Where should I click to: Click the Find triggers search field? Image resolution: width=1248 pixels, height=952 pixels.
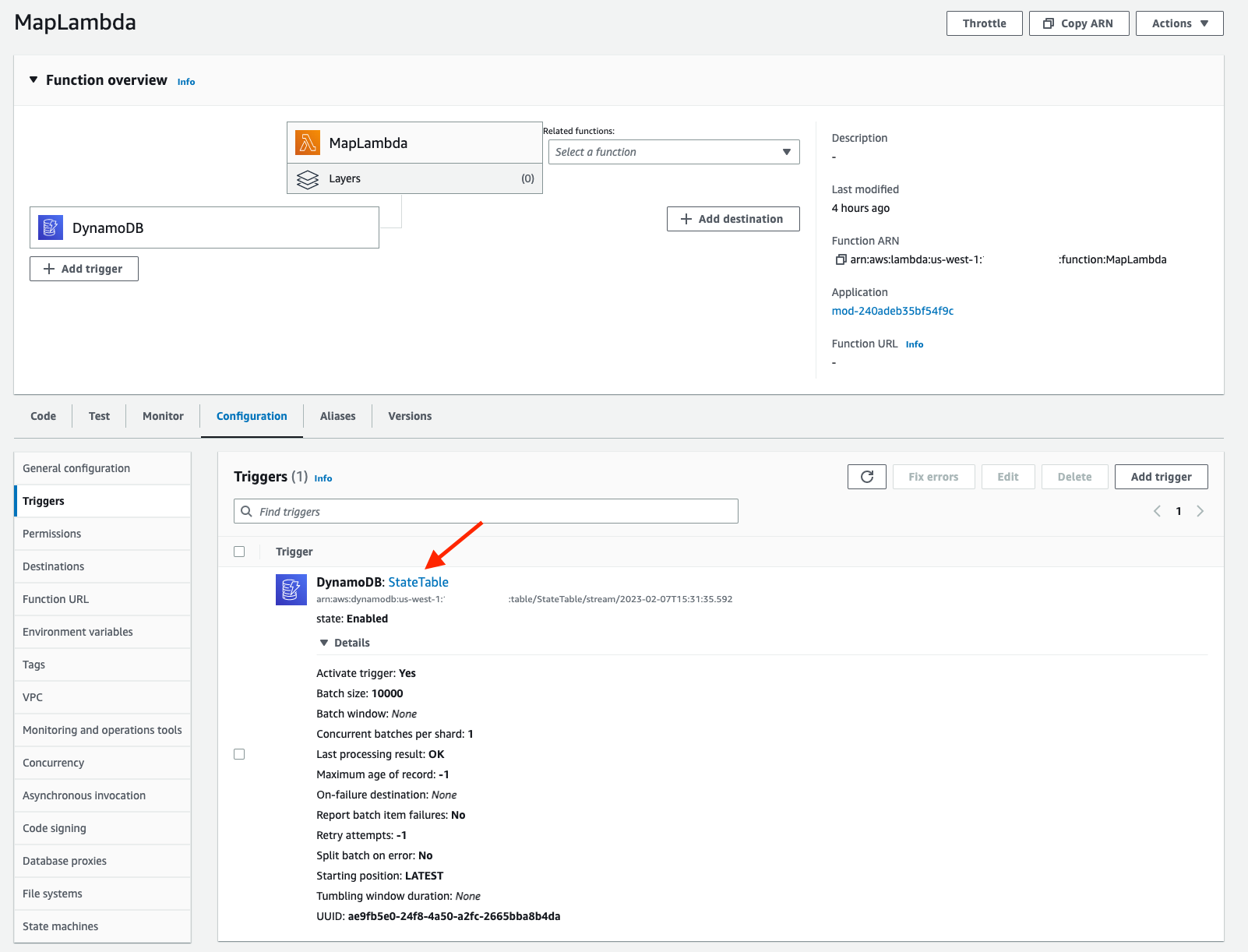click(x=486, y=511)
